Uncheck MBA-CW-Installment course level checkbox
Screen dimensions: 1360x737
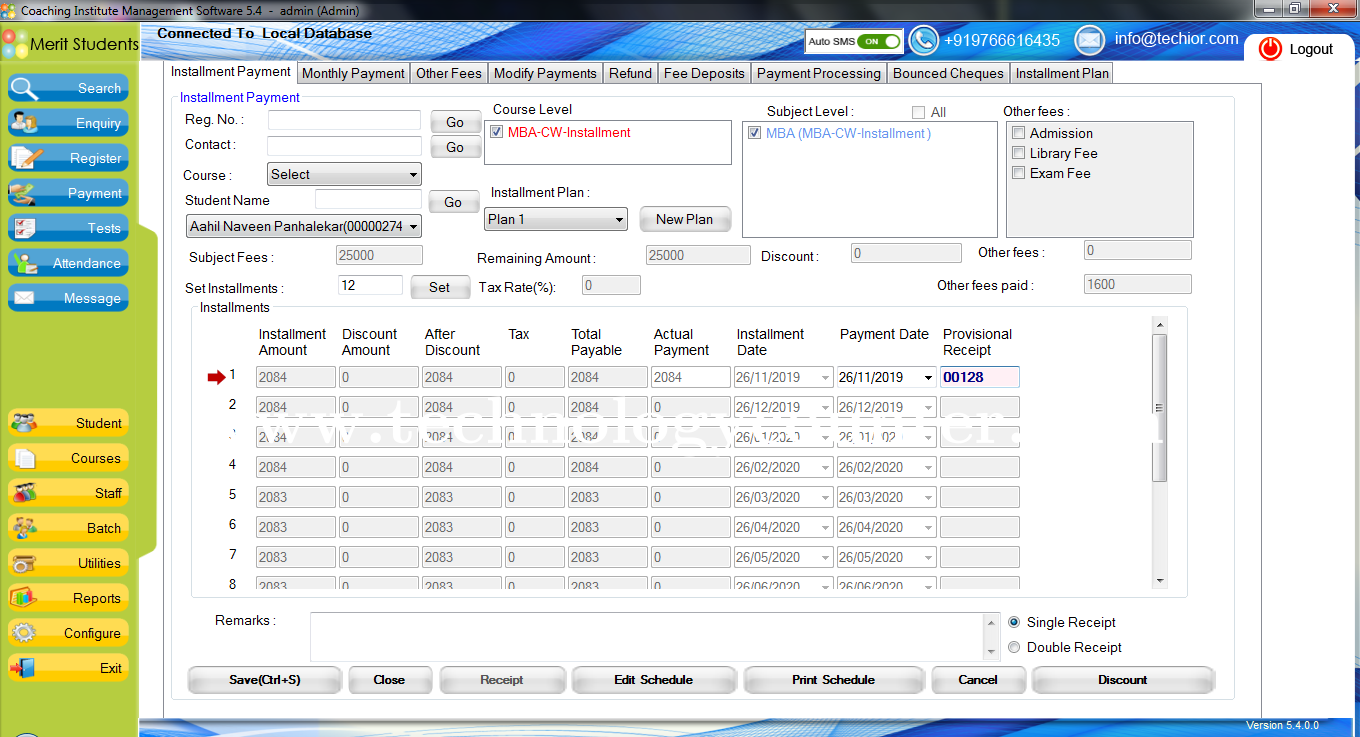click(497, 132)
